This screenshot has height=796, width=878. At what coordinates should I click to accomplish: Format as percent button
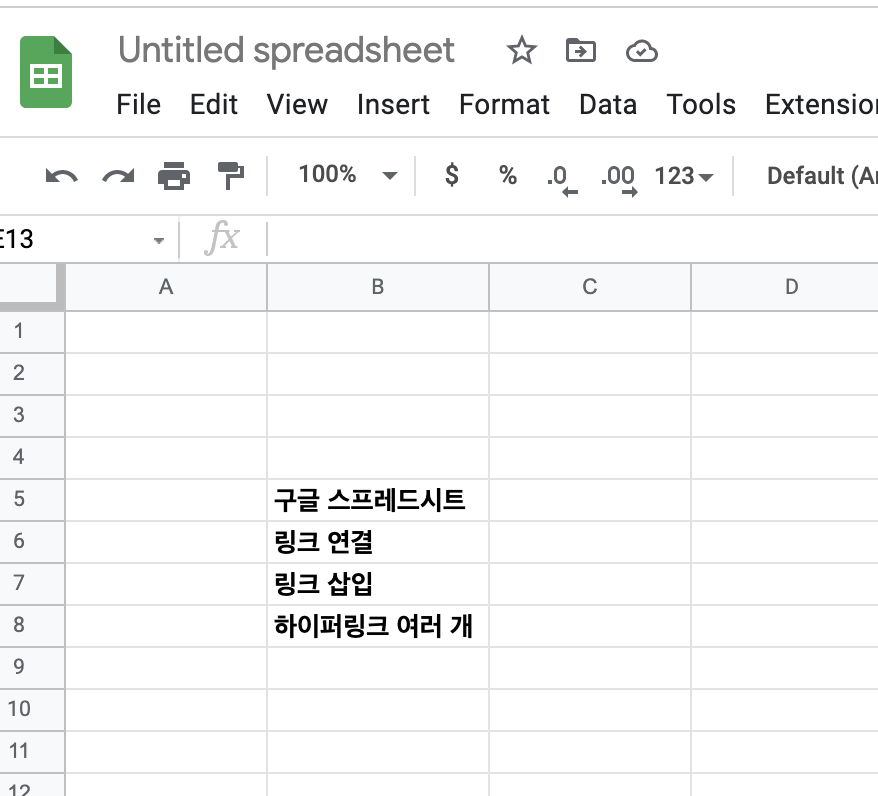[508, 175]
